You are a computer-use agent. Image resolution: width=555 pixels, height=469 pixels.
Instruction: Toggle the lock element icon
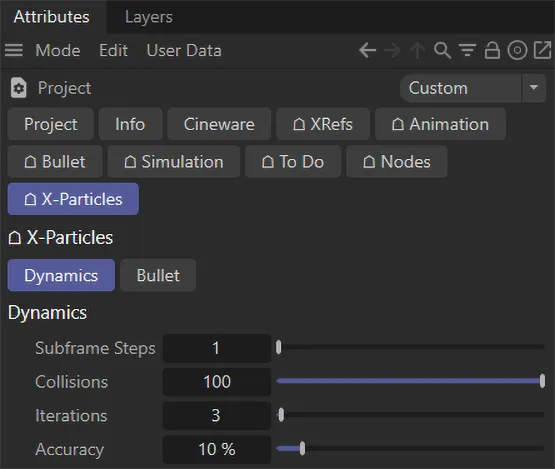pos(492,50)
